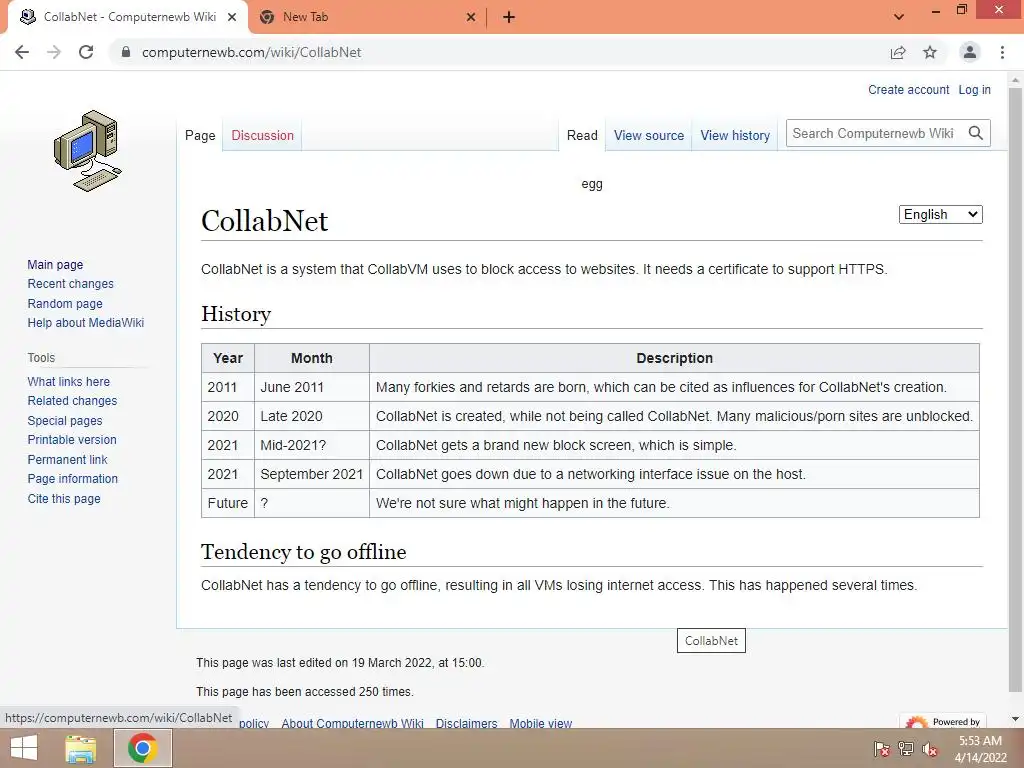The width and height of the screenshot is (1024, 768).
Task: Open the Page namespace tab
Action: pyautogui.click(x=200, y=135)
